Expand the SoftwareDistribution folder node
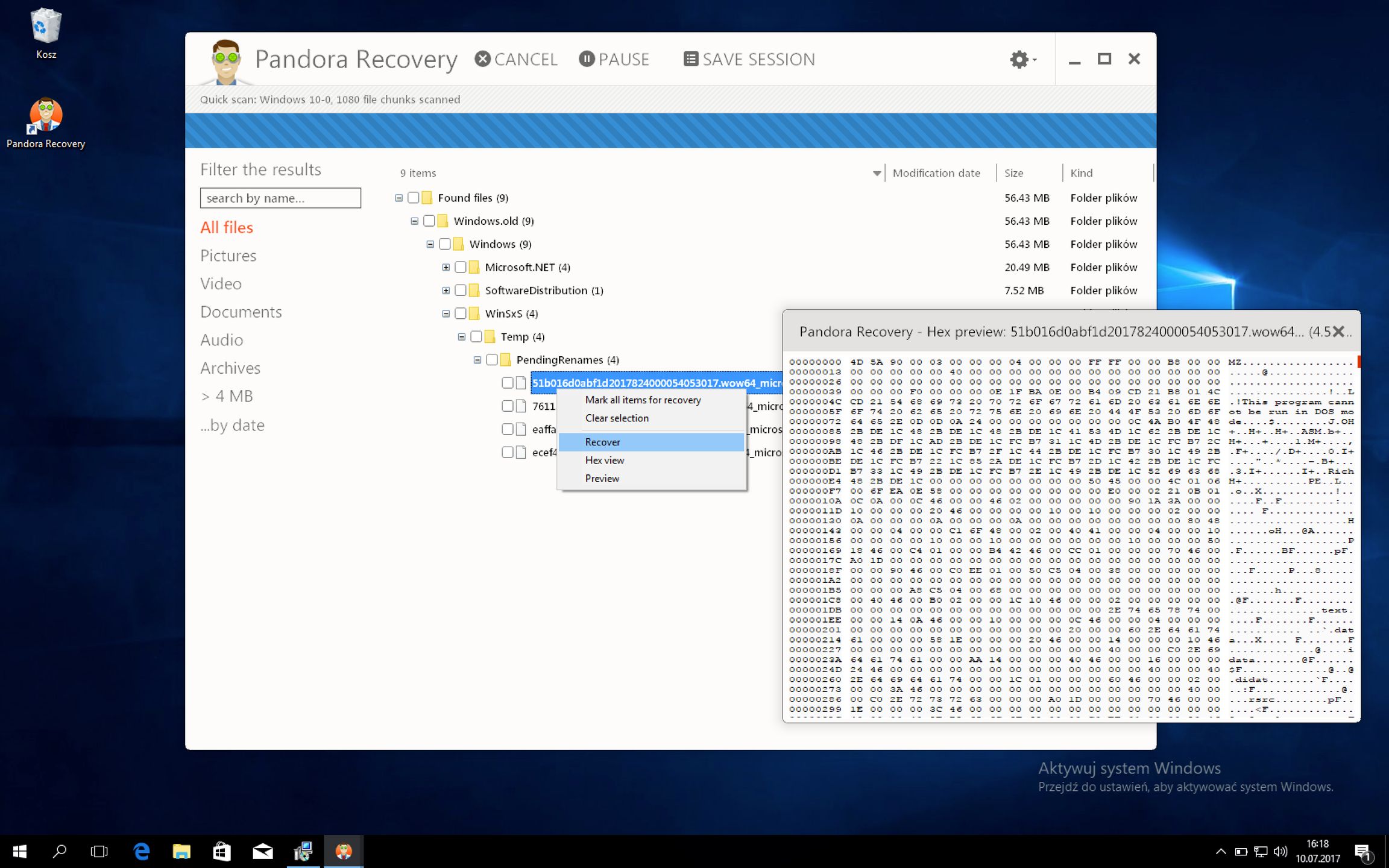1389x868 pixels. coord(446,291)
